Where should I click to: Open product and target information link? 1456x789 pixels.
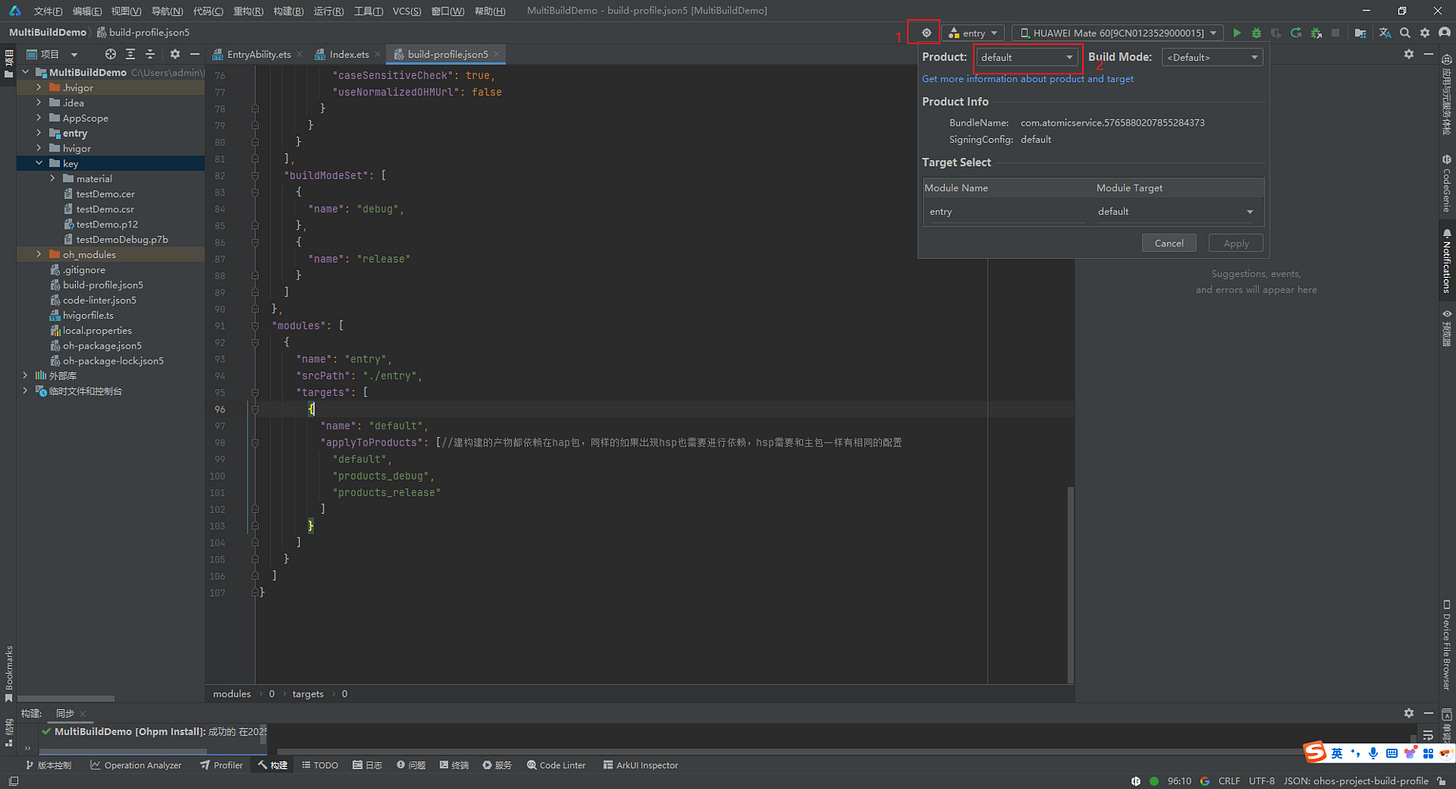coord(1028,79)
